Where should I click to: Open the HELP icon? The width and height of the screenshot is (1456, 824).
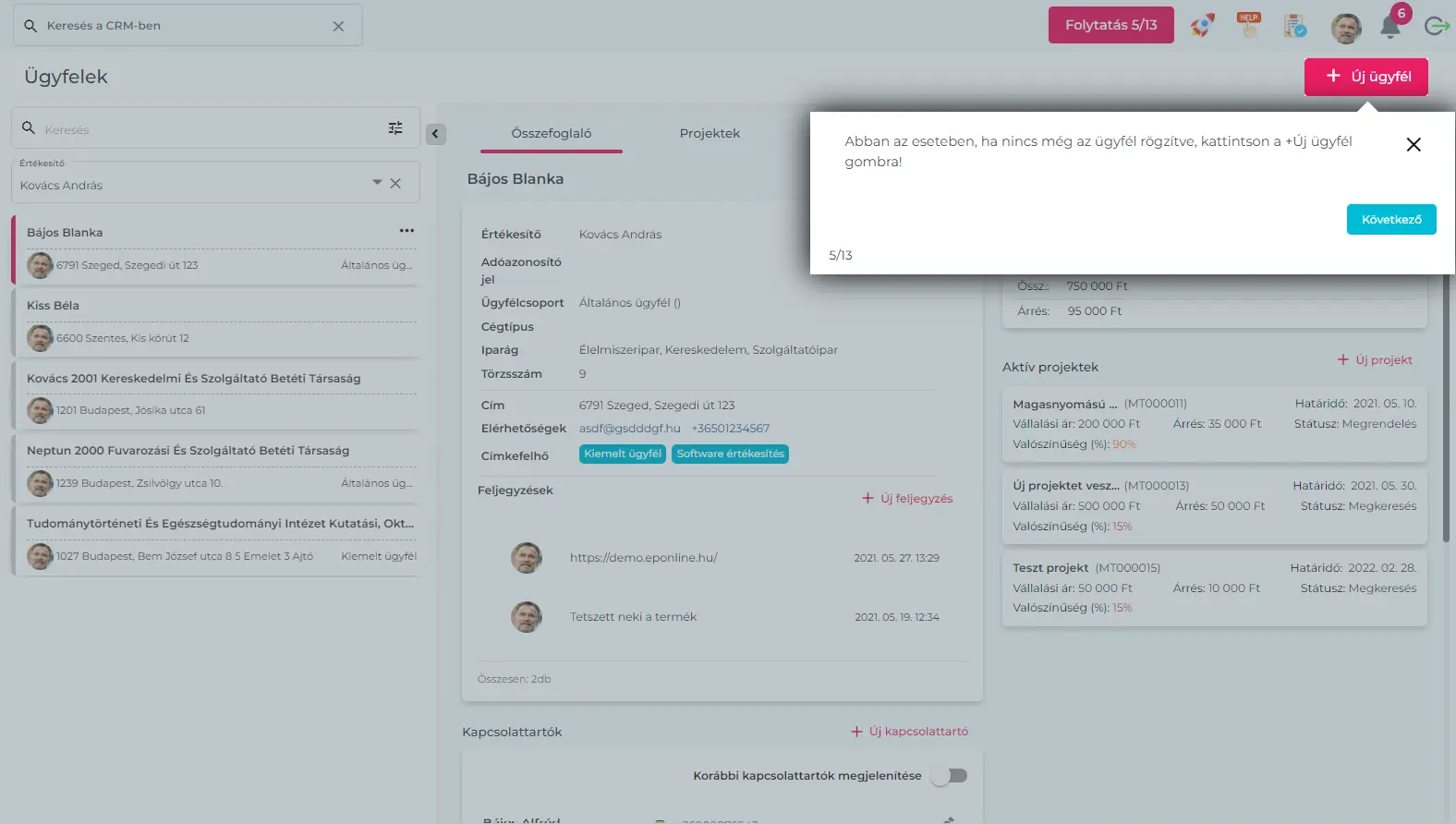(x=1249, y=26)
